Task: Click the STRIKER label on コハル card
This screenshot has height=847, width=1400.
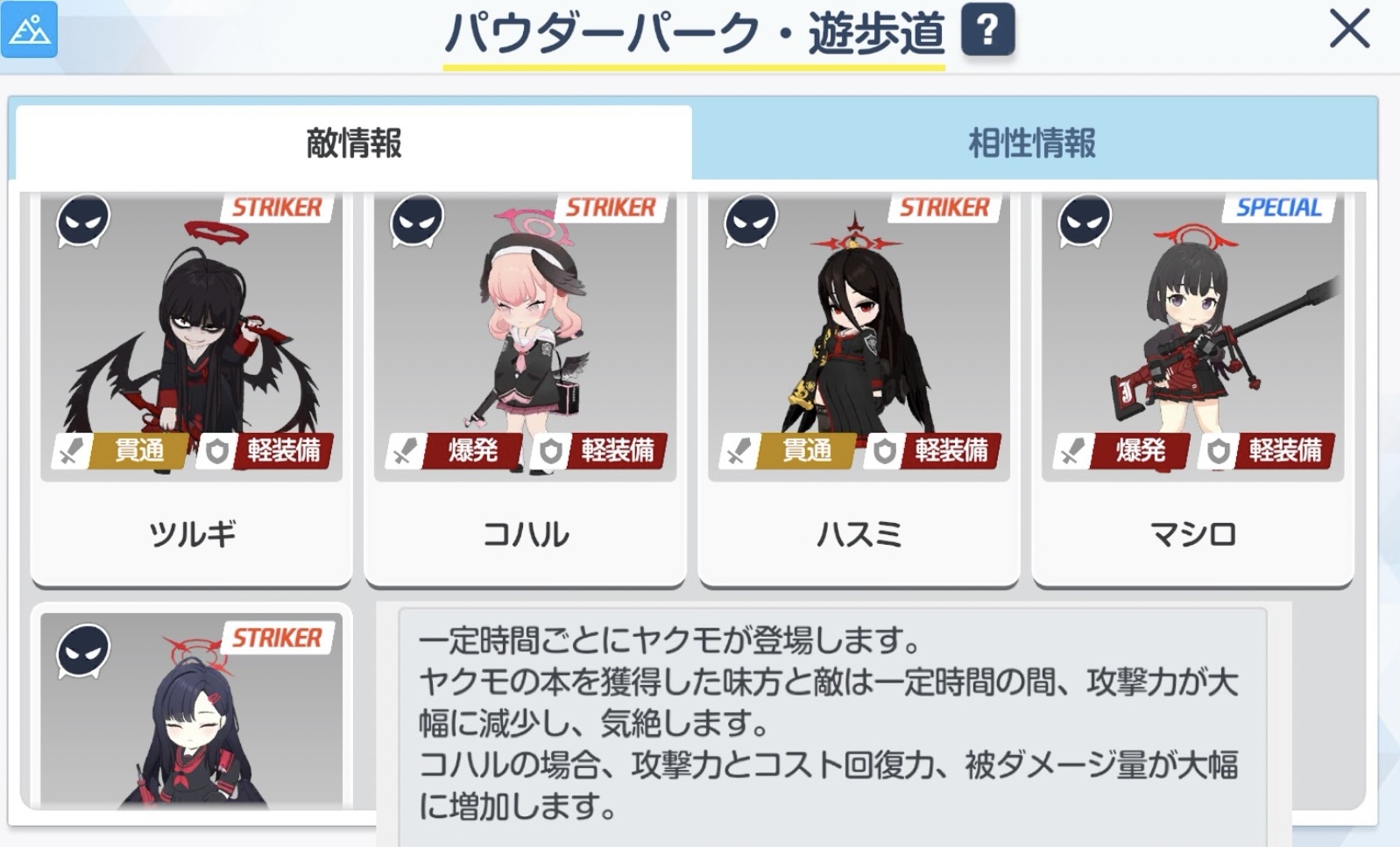Action: coord(611,208)
